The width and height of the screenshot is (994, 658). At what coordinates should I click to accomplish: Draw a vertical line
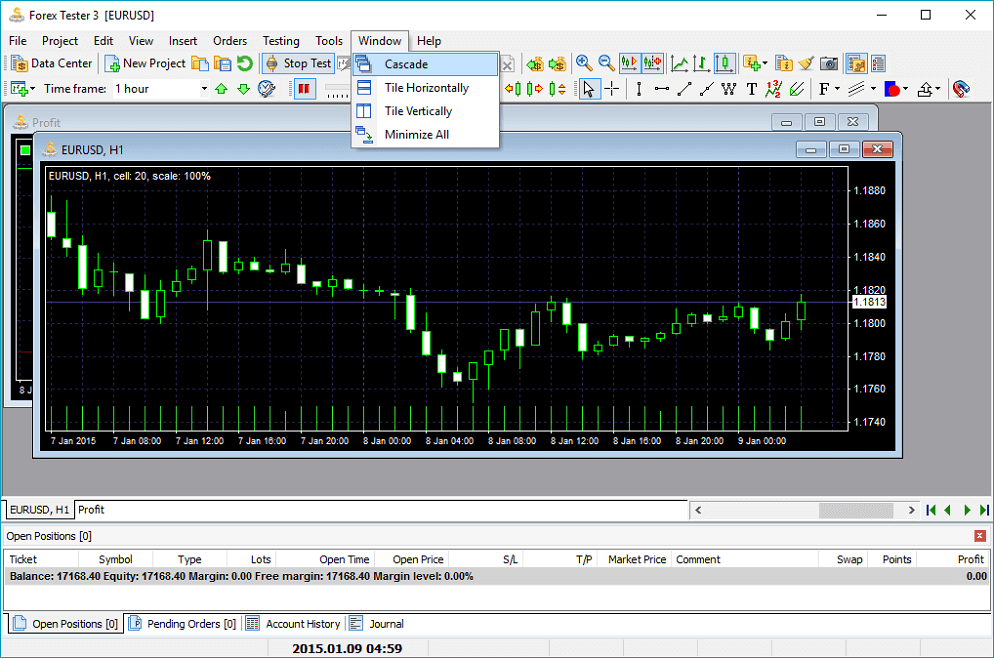point(639,89)
